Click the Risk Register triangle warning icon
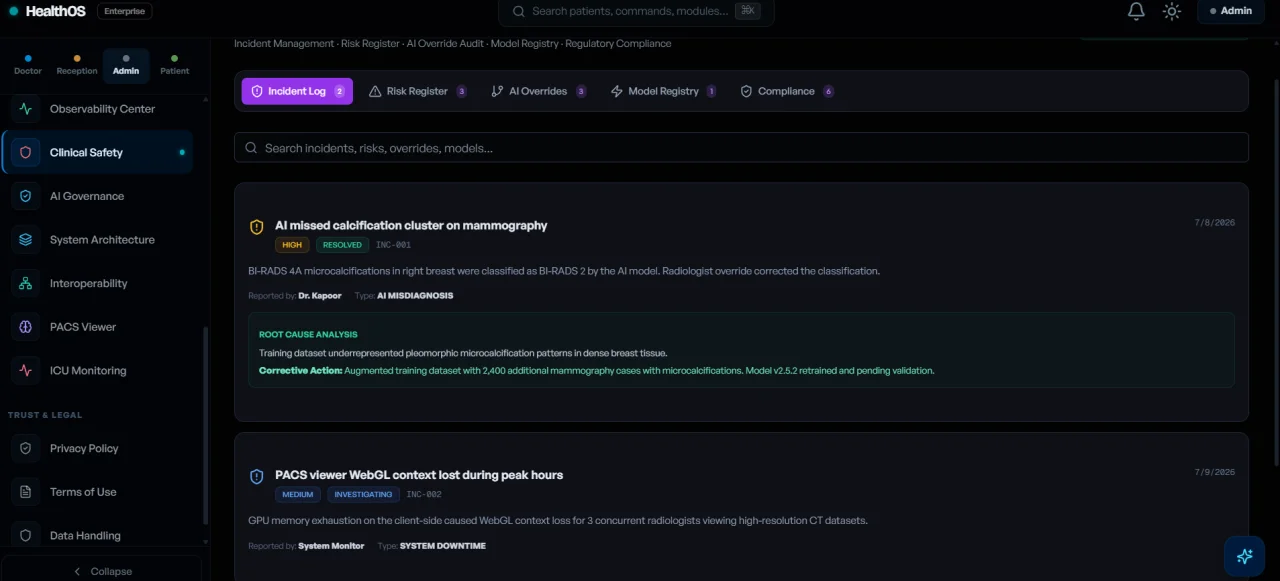Image resolution: width=1280 pixels, height=581 pixels. click(375, 91)
